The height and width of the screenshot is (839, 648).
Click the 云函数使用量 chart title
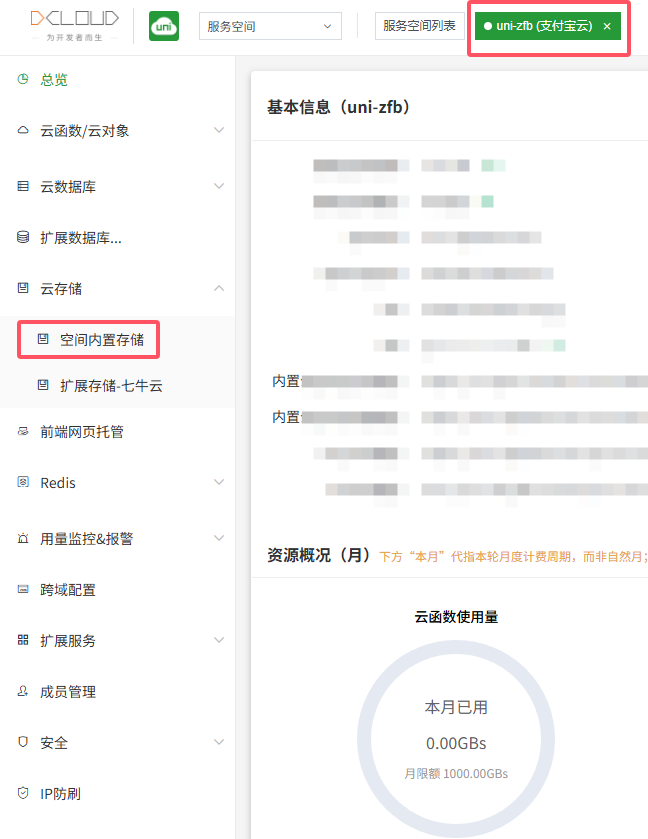point(456,617)
